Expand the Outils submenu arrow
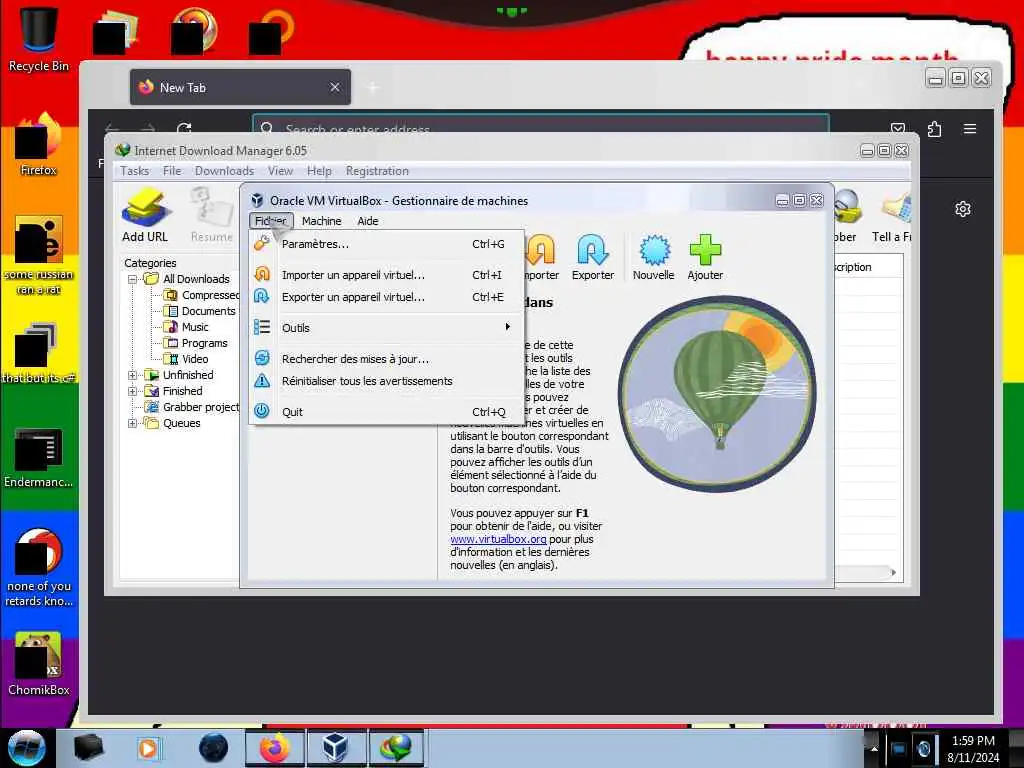The width and height of the screenshot is (1024, 768). 507,327
